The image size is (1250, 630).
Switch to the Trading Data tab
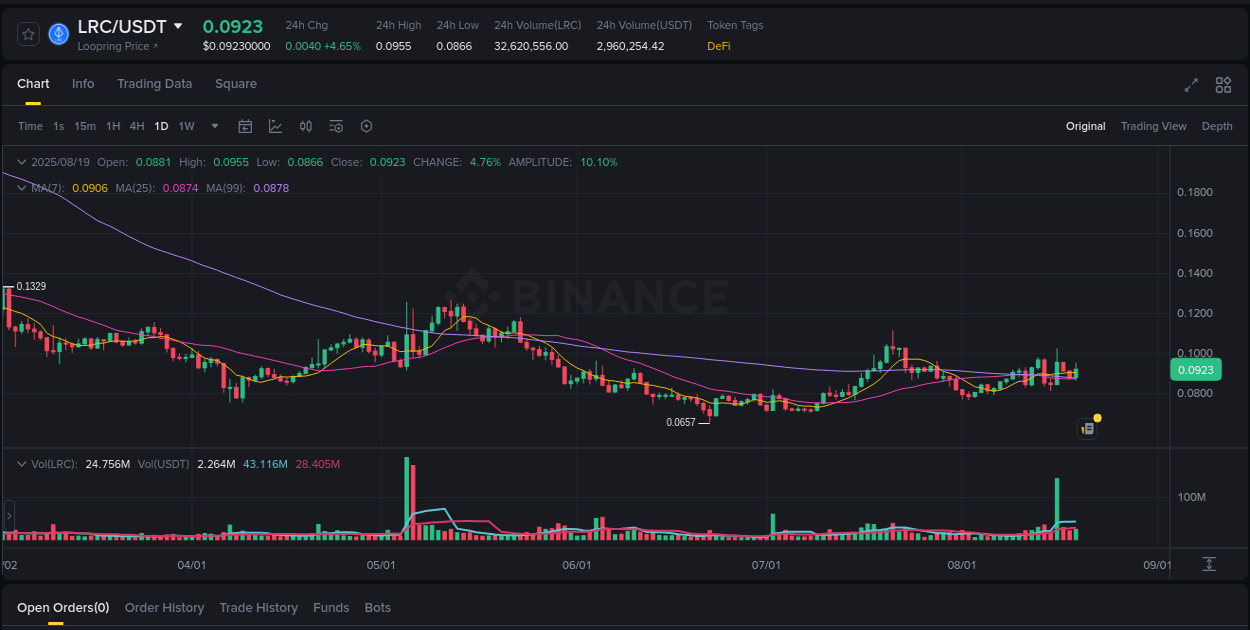click(x=154, y=84)
